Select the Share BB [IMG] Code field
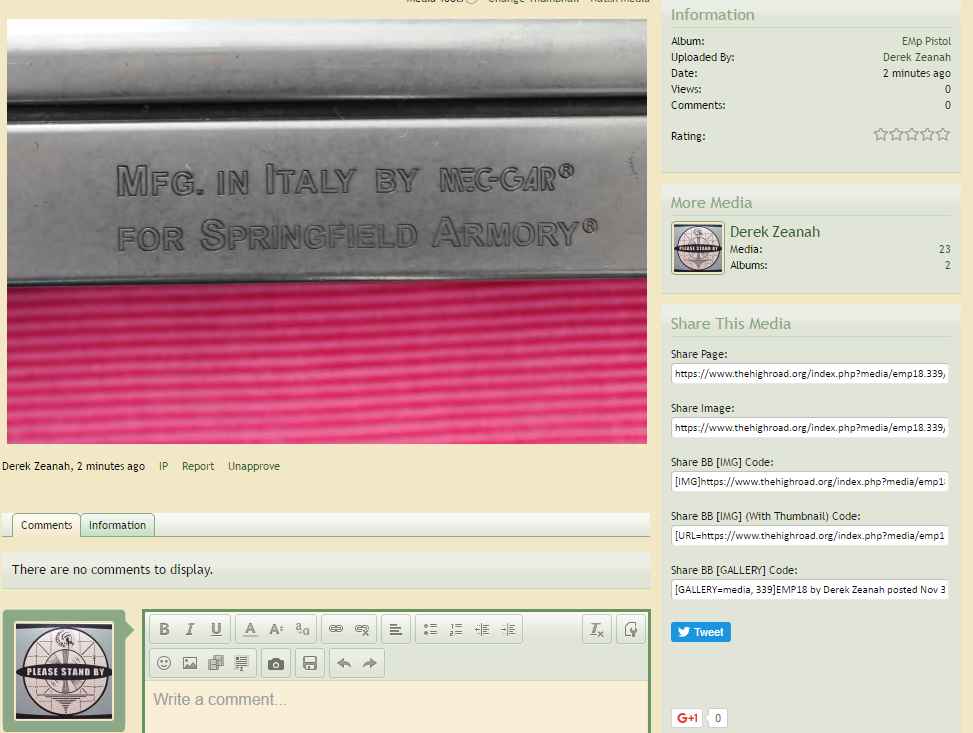Image resolution: width=973 pixels, height=733 pixels. (809, 482)
